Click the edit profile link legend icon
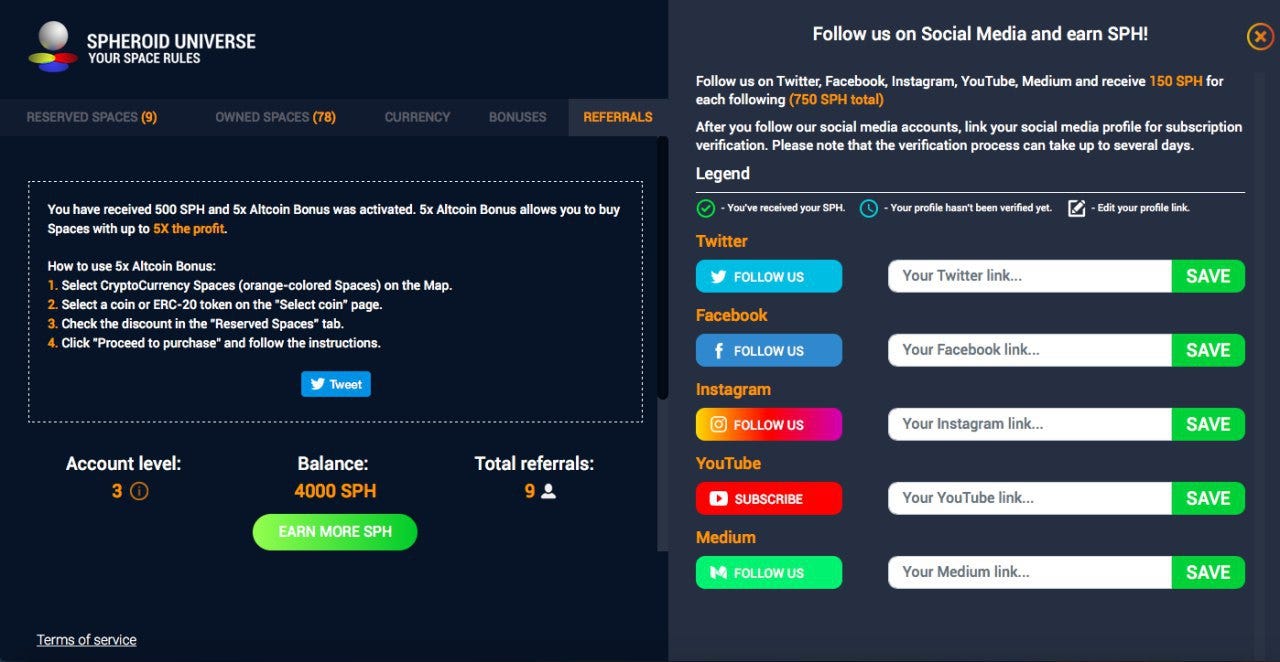This screenshot has height=662, width=1280. pyautogui.click(x=1076, y=208)
